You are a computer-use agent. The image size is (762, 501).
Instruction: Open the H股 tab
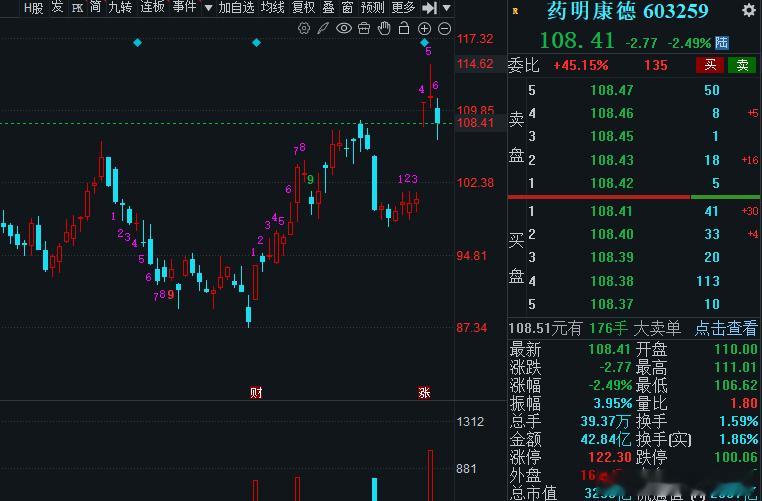tap(34, 7)
